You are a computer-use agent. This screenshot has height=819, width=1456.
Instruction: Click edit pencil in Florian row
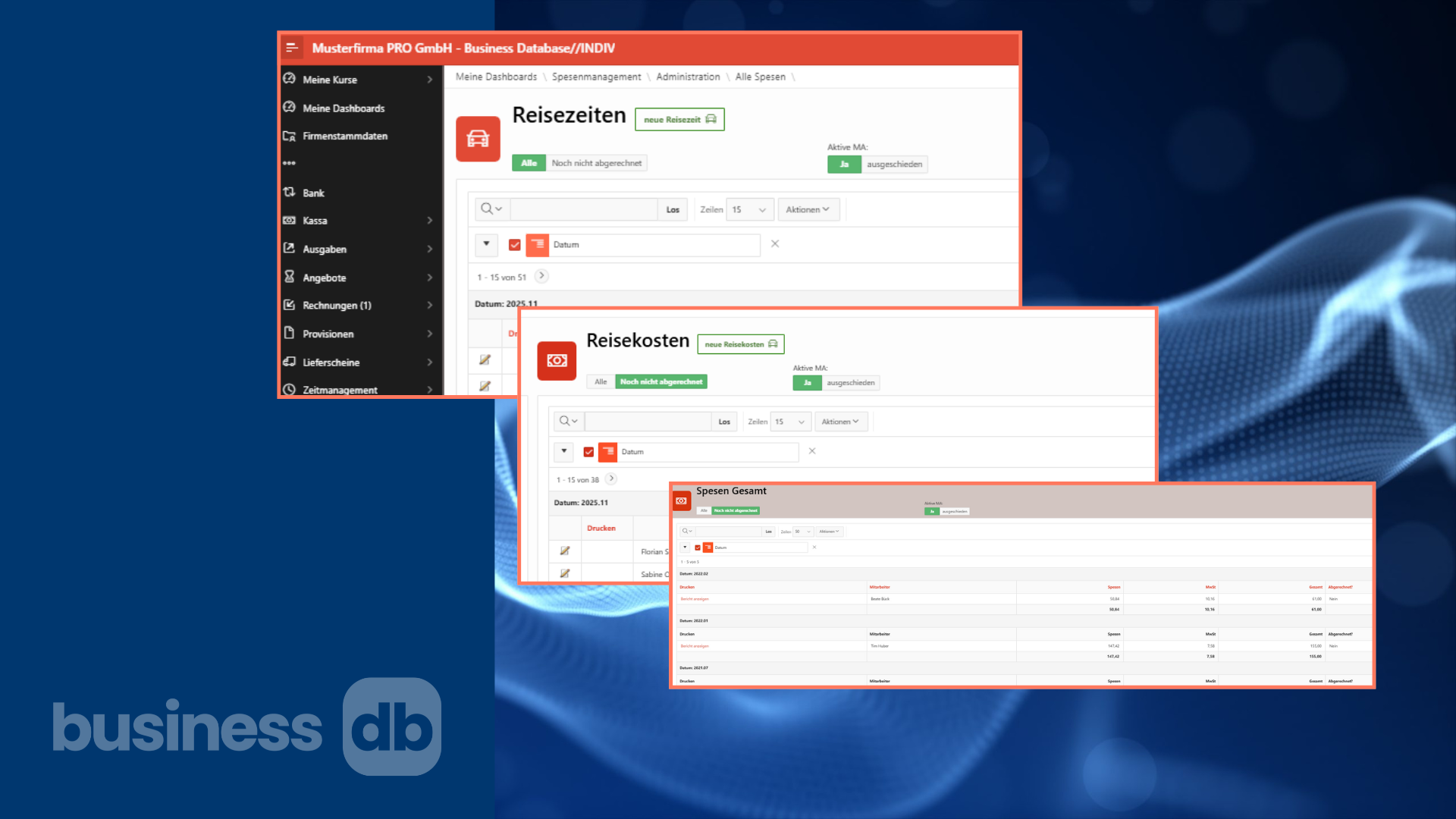click(x=565, y=551)
